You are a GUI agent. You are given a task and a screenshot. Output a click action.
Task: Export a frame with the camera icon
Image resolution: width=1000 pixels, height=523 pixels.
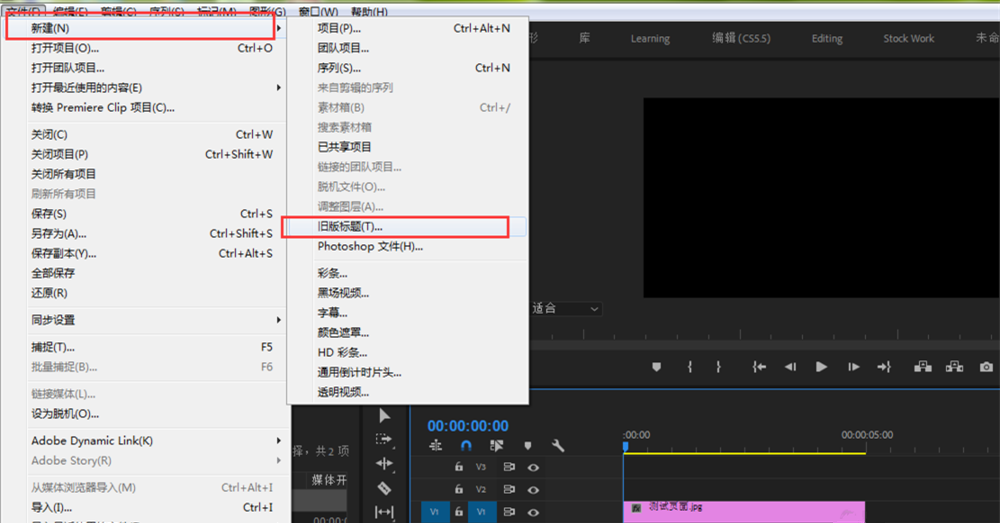(986, 367)
